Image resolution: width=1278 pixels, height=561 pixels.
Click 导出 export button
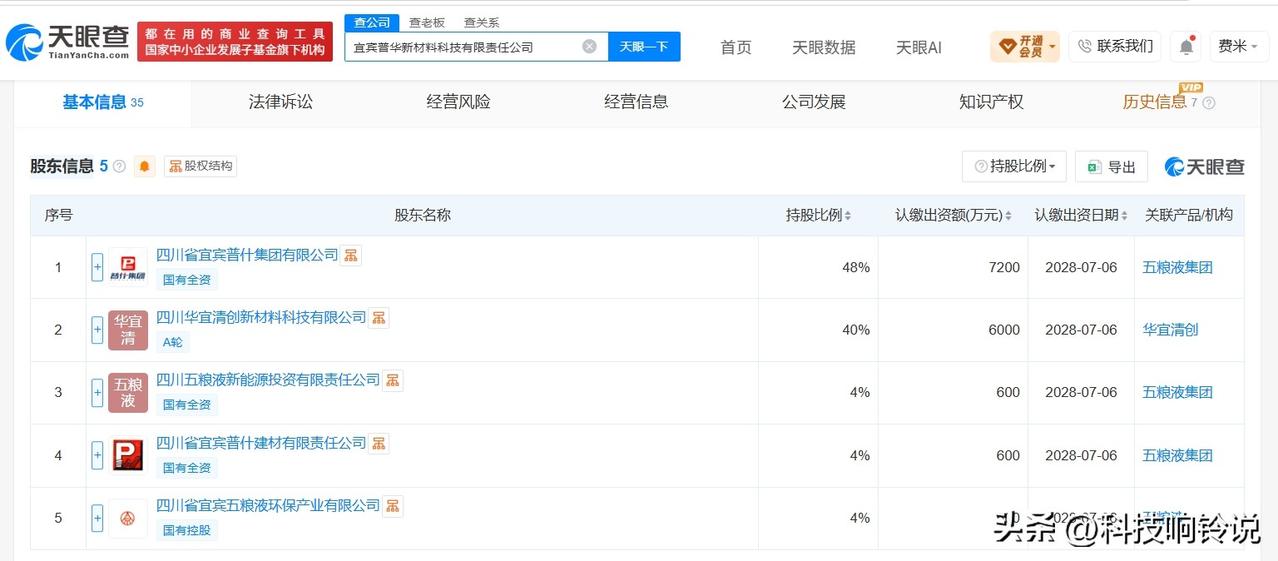point(1111,167)
